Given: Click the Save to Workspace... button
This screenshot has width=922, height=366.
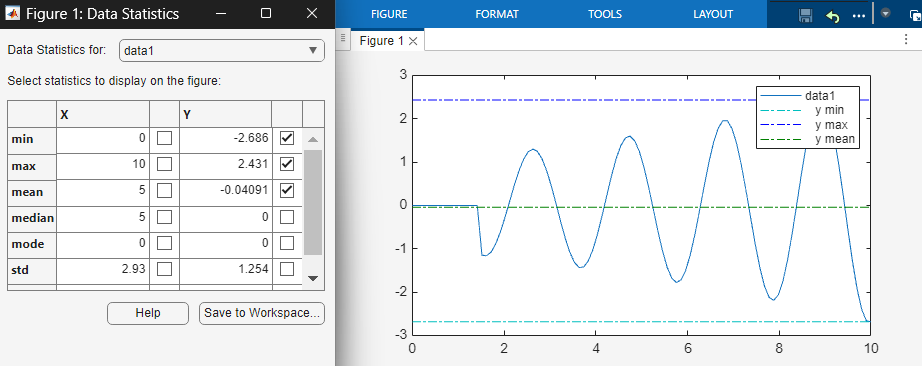Looking at the screenshot, I should 262,313.
